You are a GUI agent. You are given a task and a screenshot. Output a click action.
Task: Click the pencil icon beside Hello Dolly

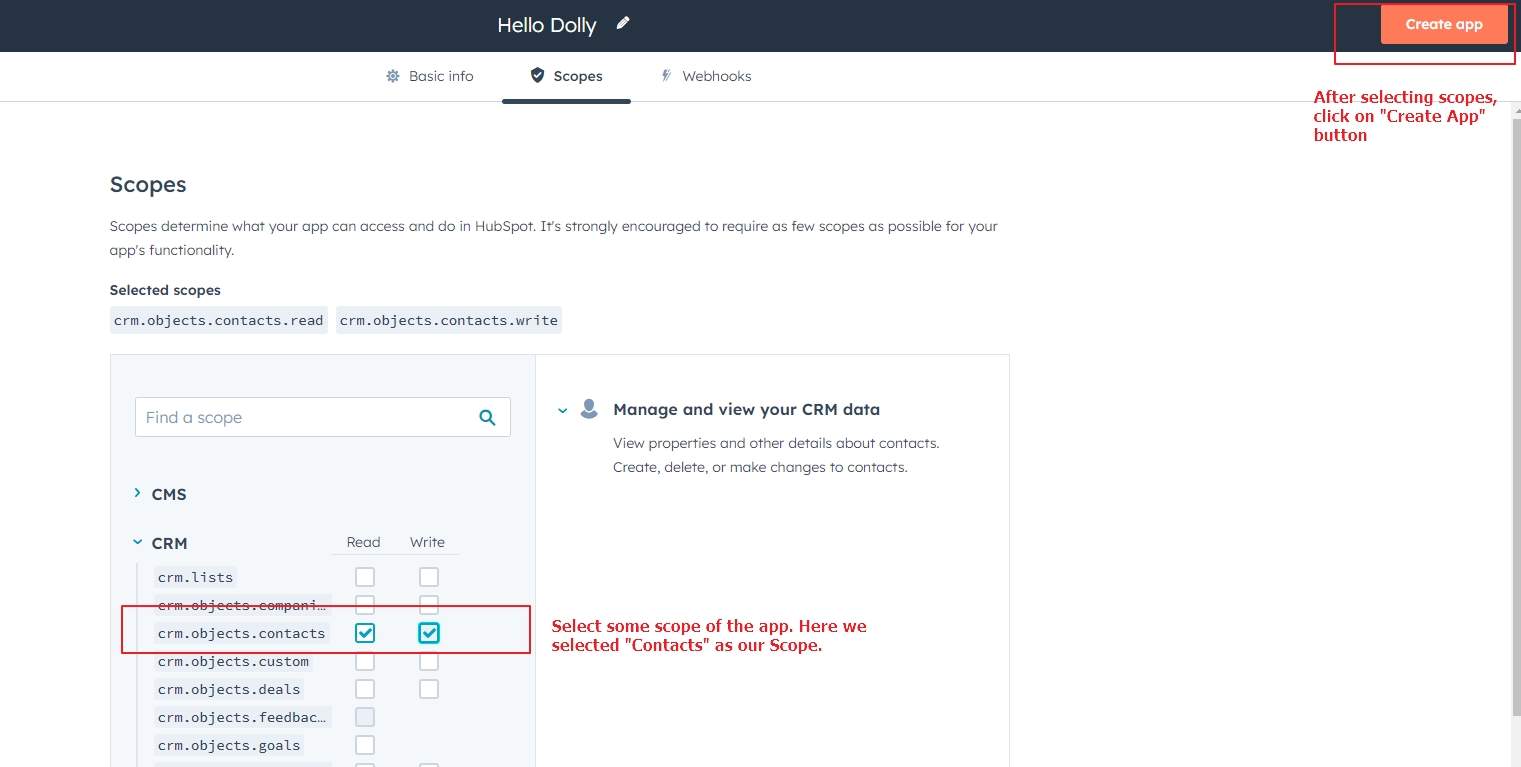[623, 23]
